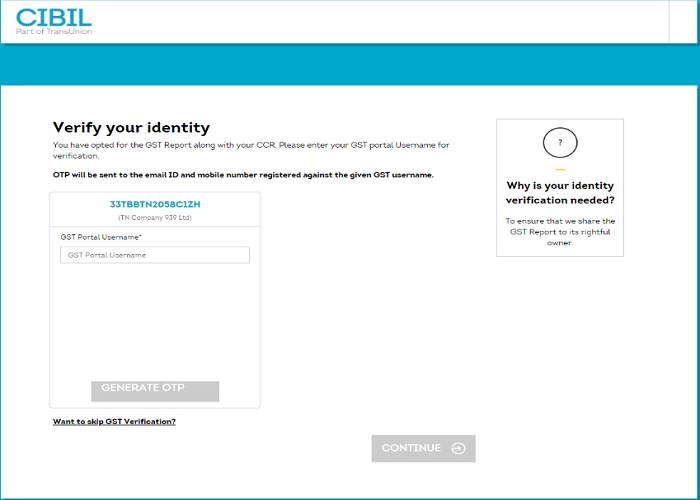Click the GST Report rightful owner explanation
The image size is (700, 500).
tap(560, 231)
